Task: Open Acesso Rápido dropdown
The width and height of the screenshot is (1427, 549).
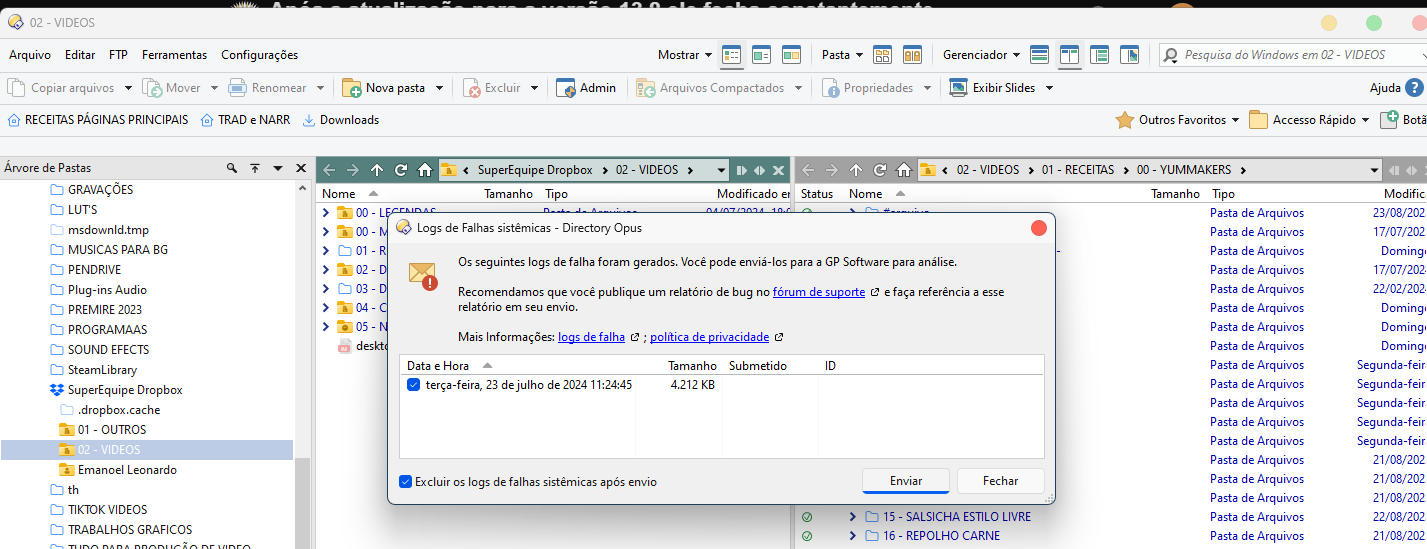Action: point(1366,120)
